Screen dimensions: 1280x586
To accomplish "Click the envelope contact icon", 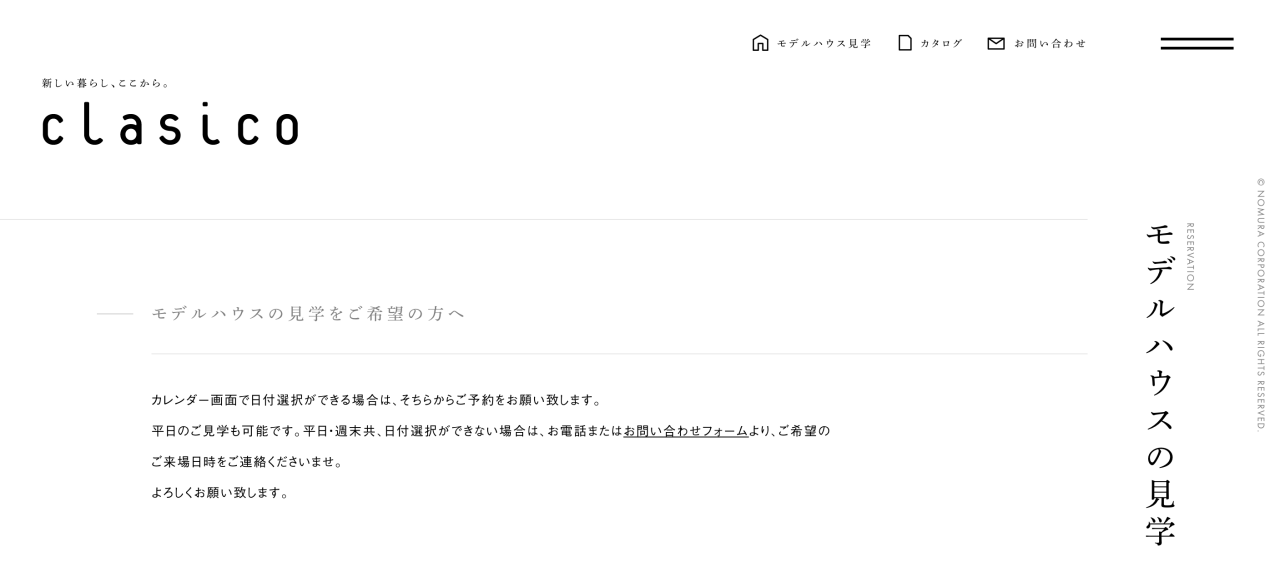I will click(996, 43).
